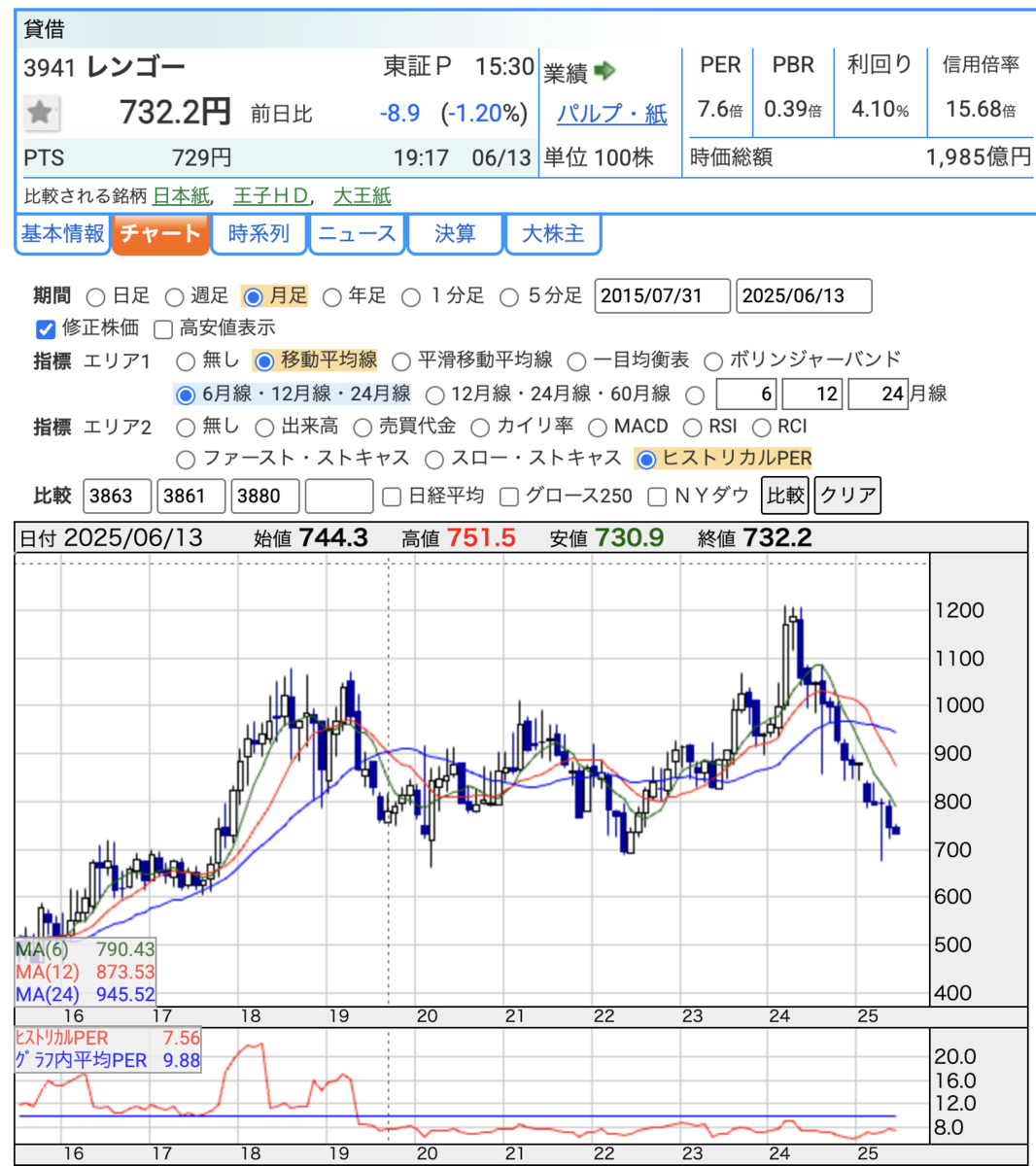
Task: Click comparison code field 3880
Action: [264, 496]
